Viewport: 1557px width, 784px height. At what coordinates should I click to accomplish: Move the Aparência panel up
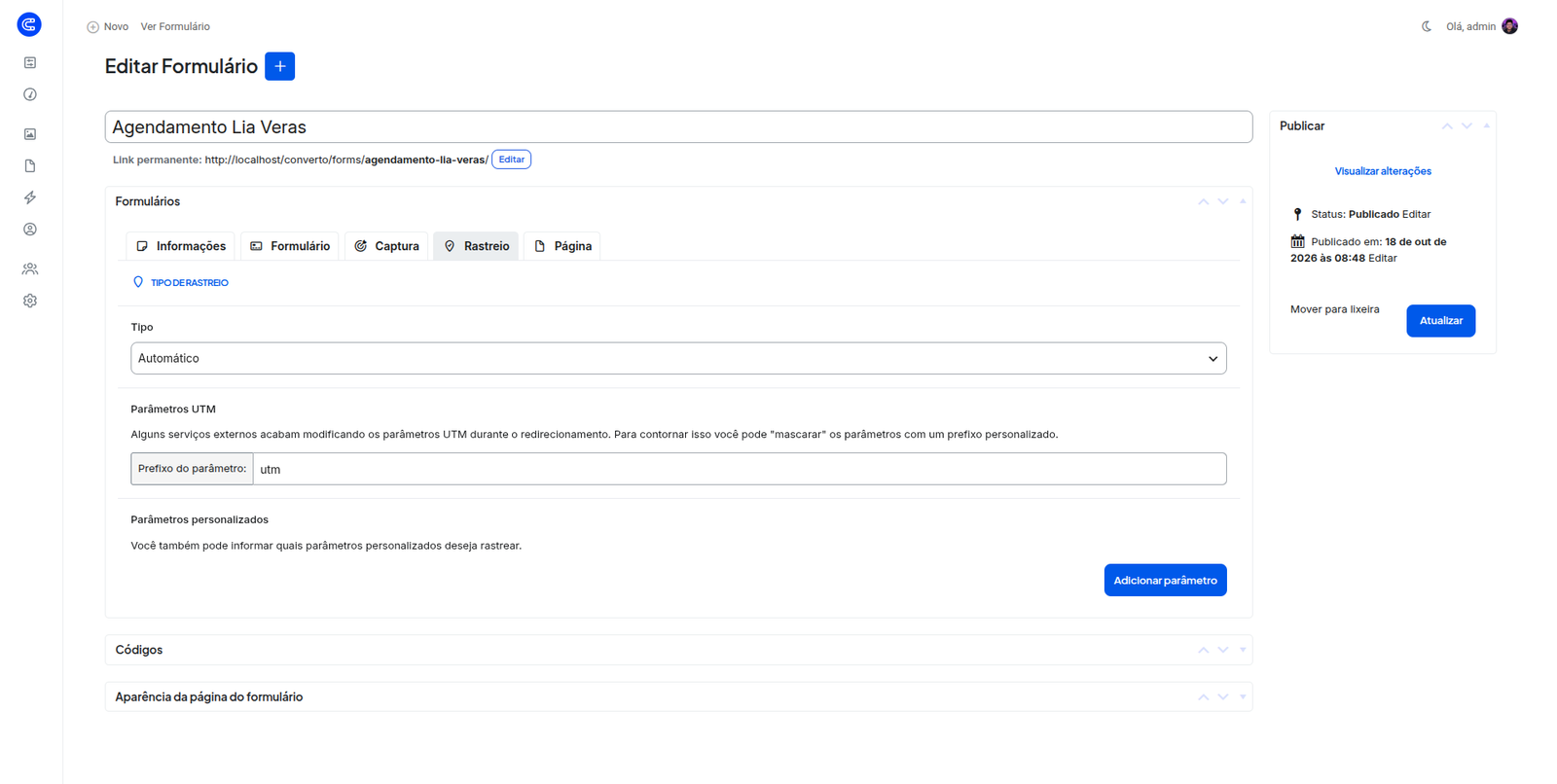(x=1204, y=696)
